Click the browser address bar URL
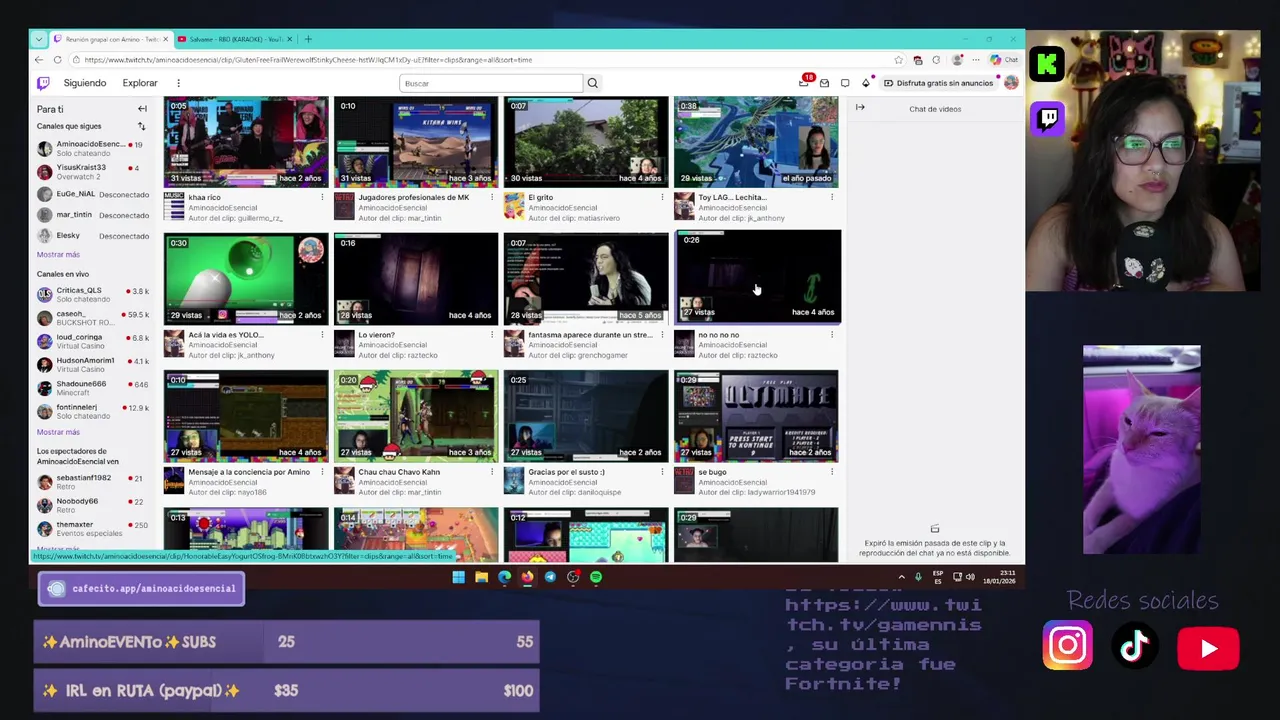 [x=308, y=59]
